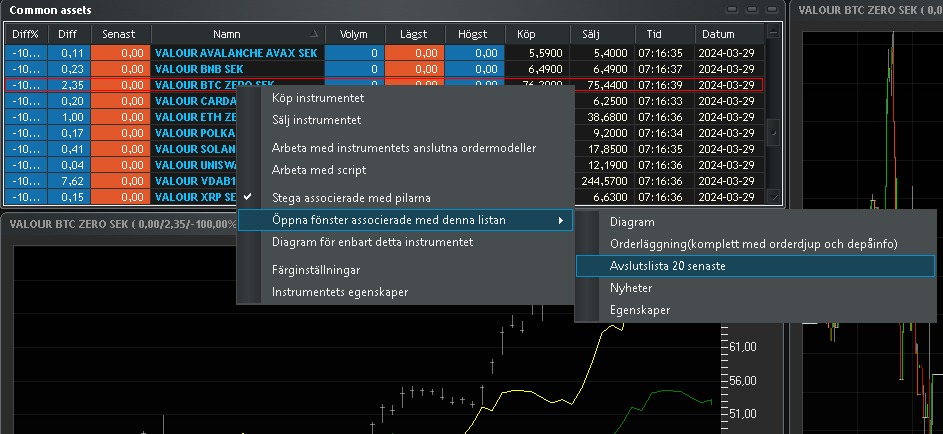Click the 'Diff' column header
The image size is (943, 434).
70,34
